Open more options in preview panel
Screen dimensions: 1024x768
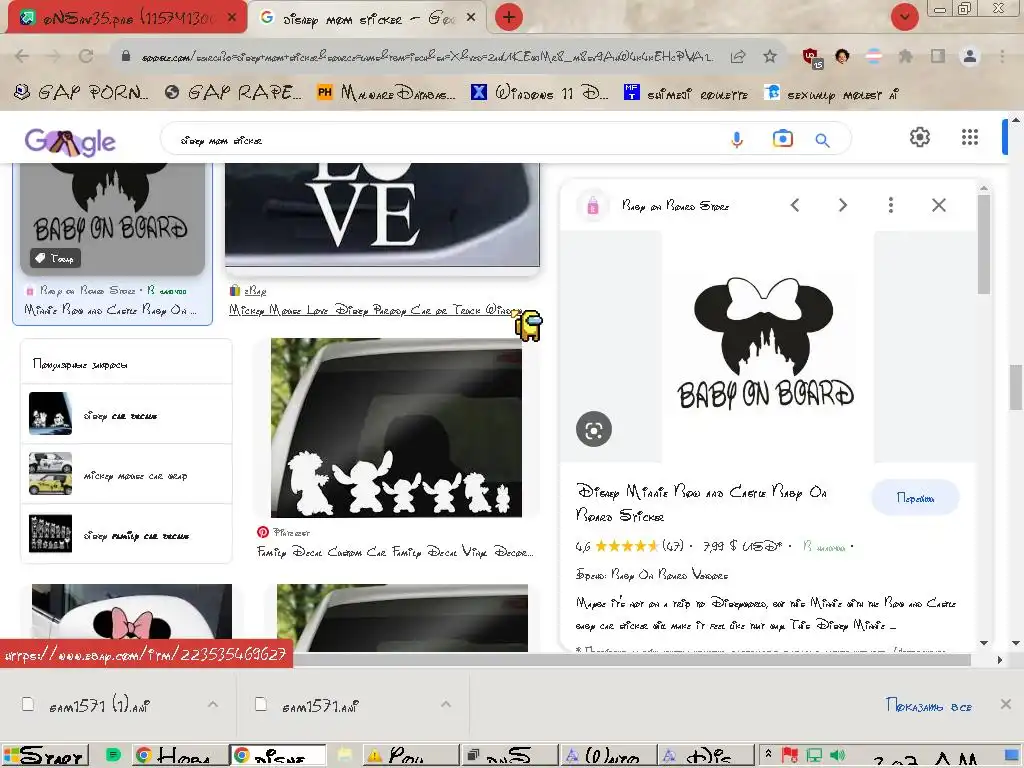(x=891, y=205)
